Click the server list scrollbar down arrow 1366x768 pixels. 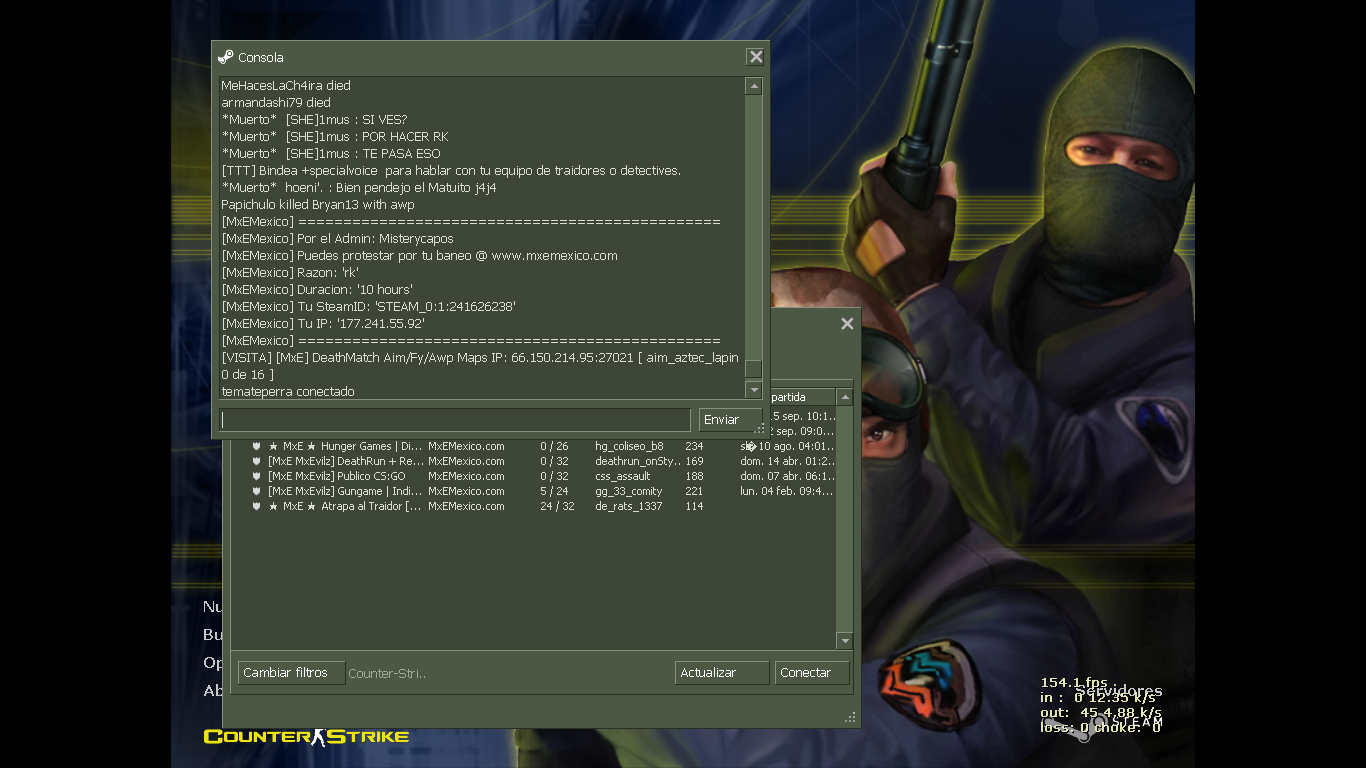(845, 641)
